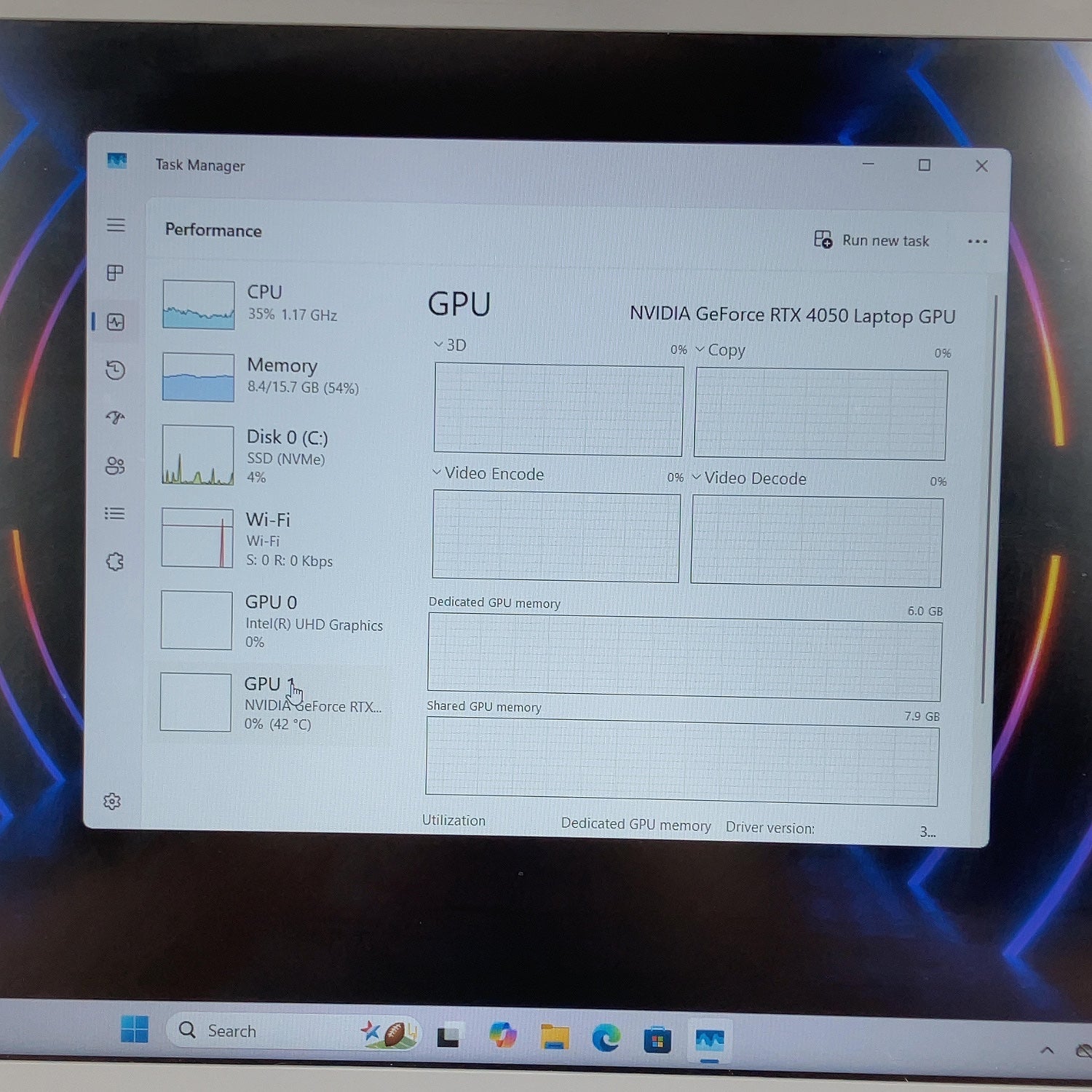
Task: Open the Users page icon
Action: coord(115,466)
